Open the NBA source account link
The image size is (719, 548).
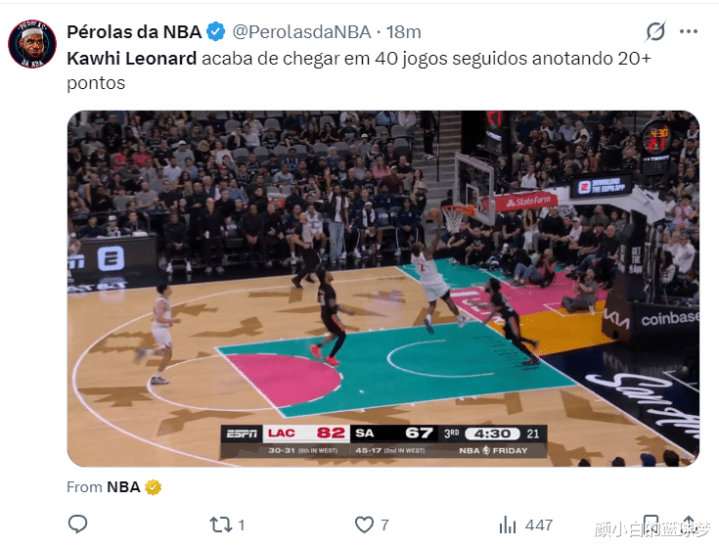(123, 487)
